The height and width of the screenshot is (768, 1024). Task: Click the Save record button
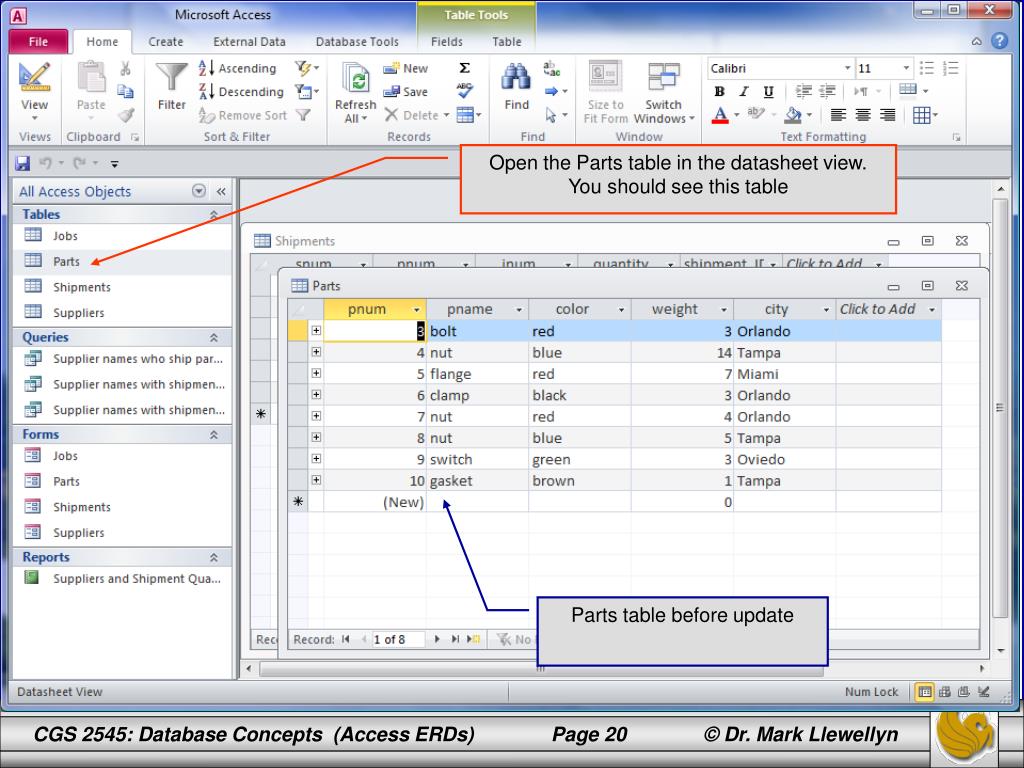[406, 91]
